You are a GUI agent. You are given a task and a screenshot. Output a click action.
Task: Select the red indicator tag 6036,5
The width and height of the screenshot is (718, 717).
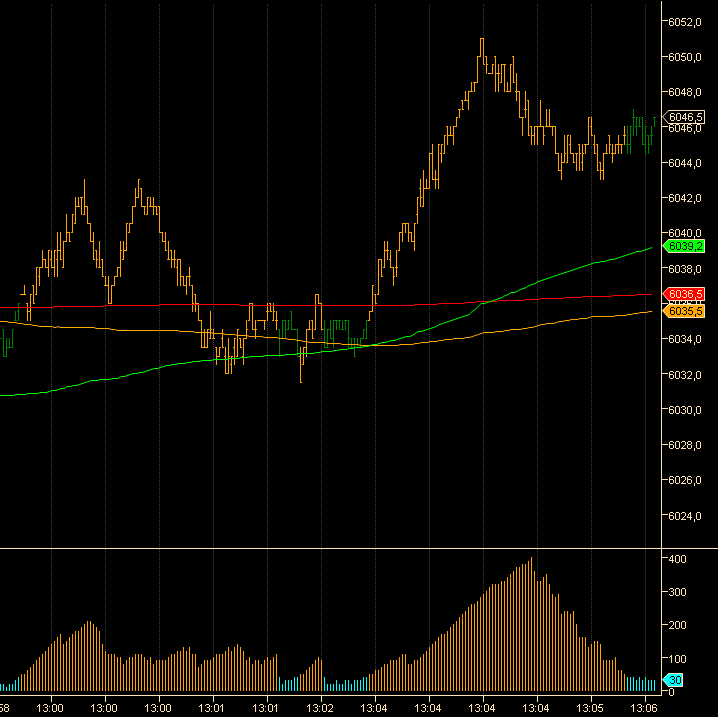(684, 294)
